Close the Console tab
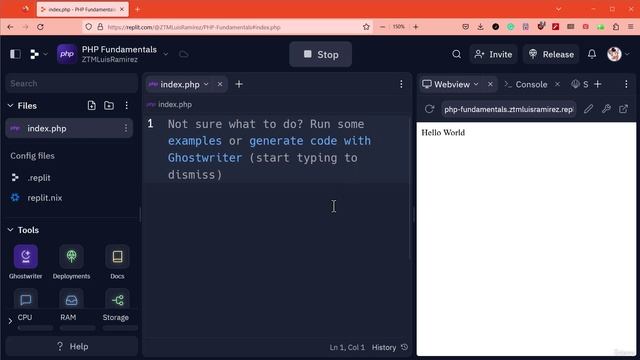 pos(557,84)
